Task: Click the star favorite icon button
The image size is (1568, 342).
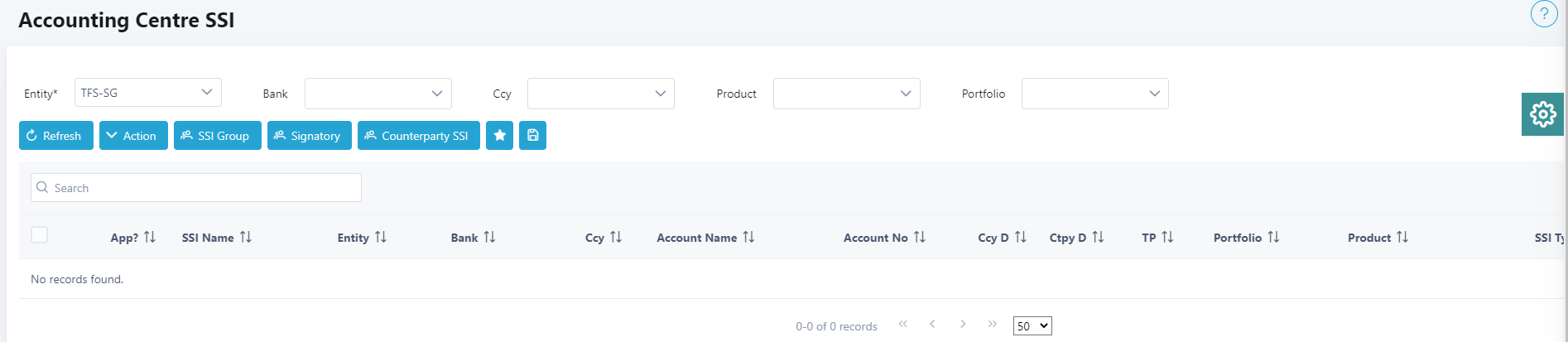Action: pos(499,136)
